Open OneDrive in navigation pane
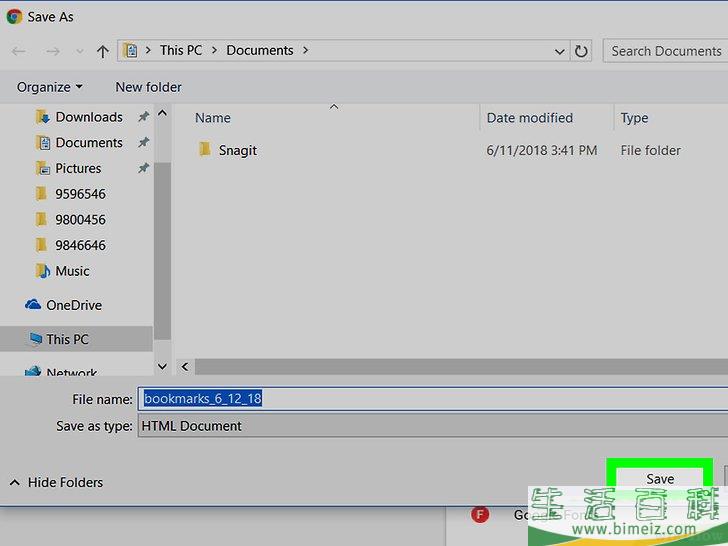 tap(73, 305)
